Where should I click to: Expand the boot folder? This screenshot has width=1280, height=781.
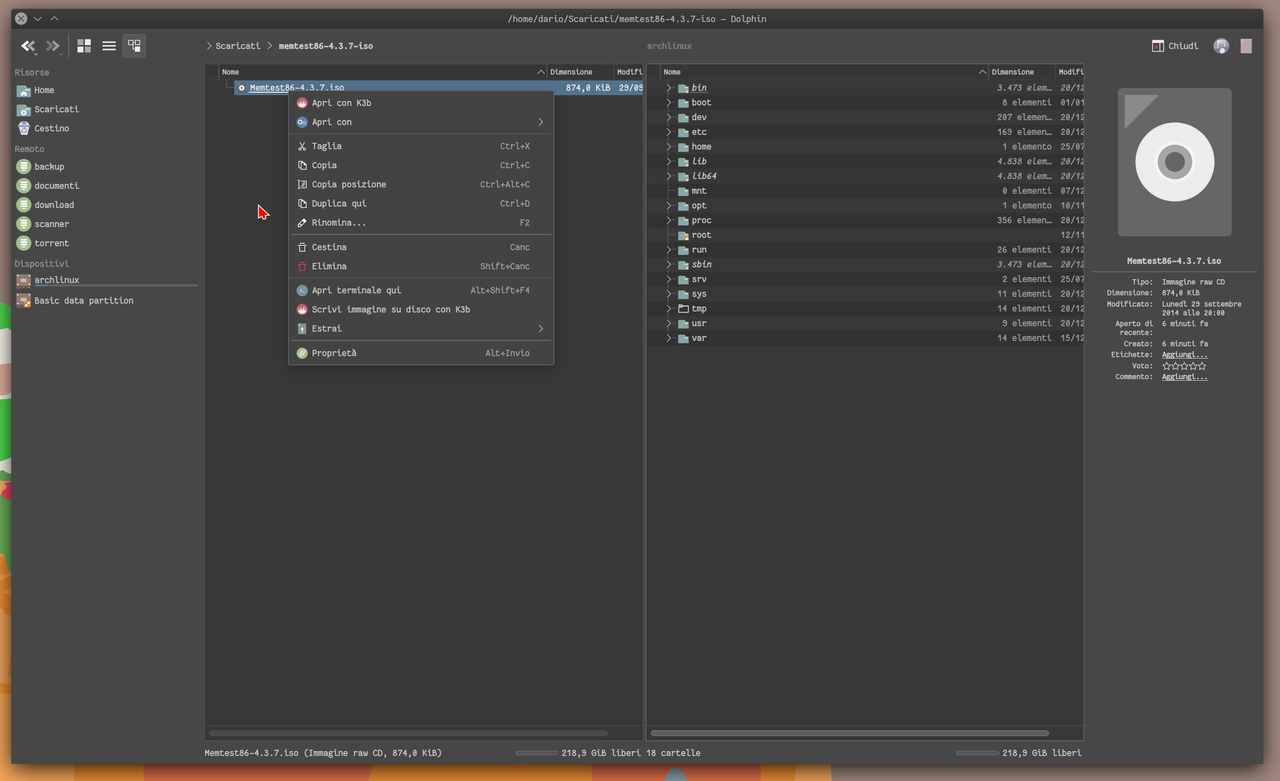click(669, 103)
